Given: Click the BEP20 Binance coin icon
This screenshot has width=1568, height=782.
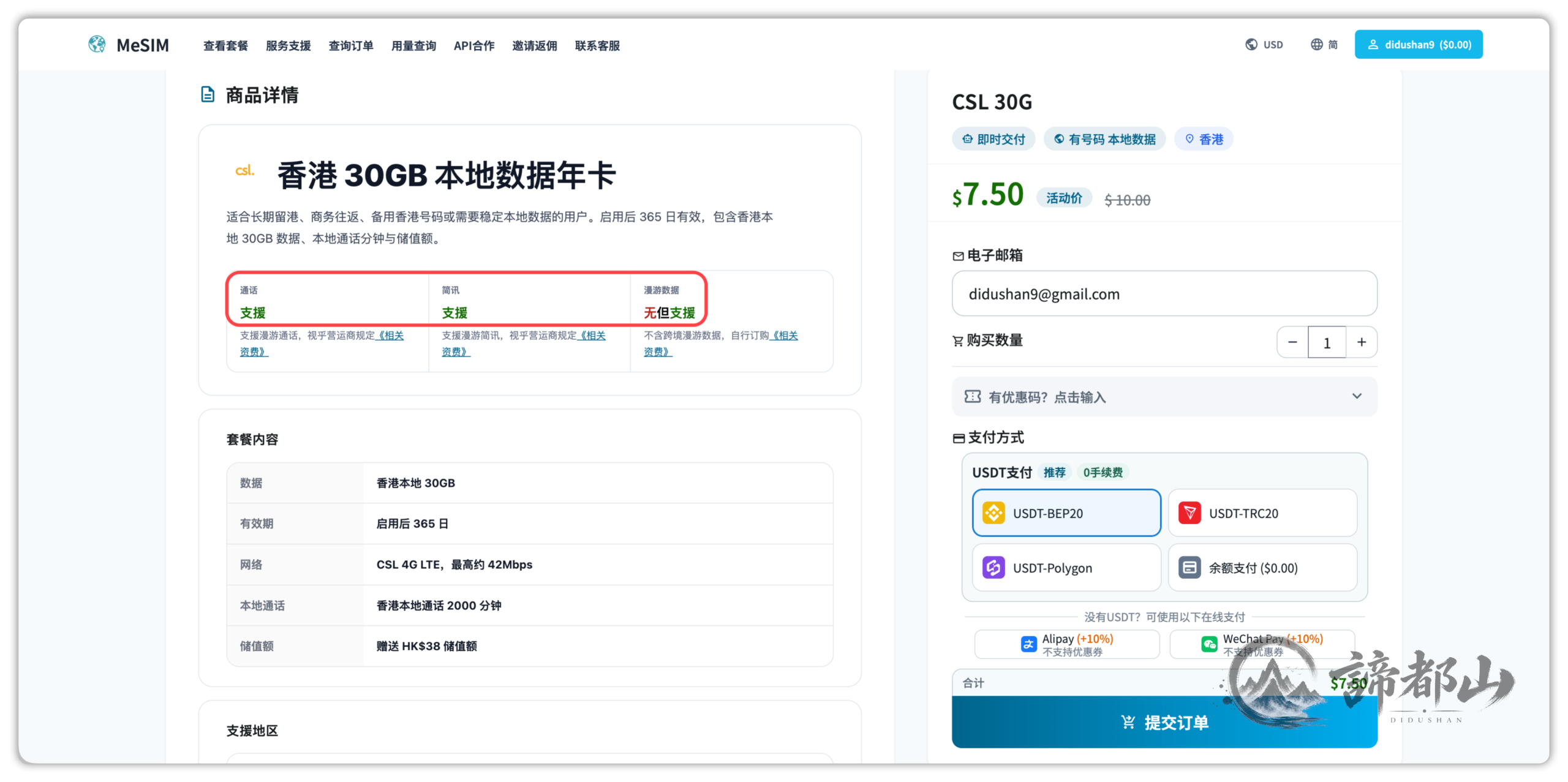Looking at the screenshot, I should pos(993,513).
